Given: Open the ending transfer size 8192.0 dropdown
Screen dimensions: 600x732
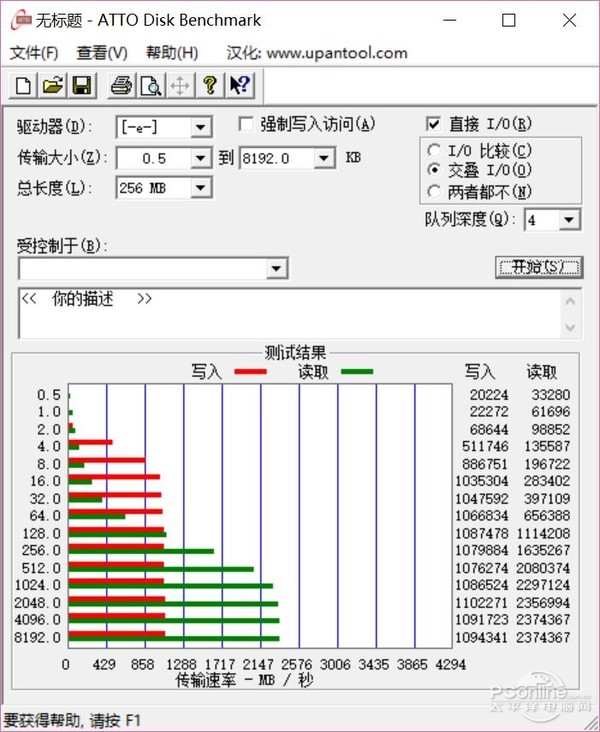Looking at the screenshot, I should click(x=324, y=158).
